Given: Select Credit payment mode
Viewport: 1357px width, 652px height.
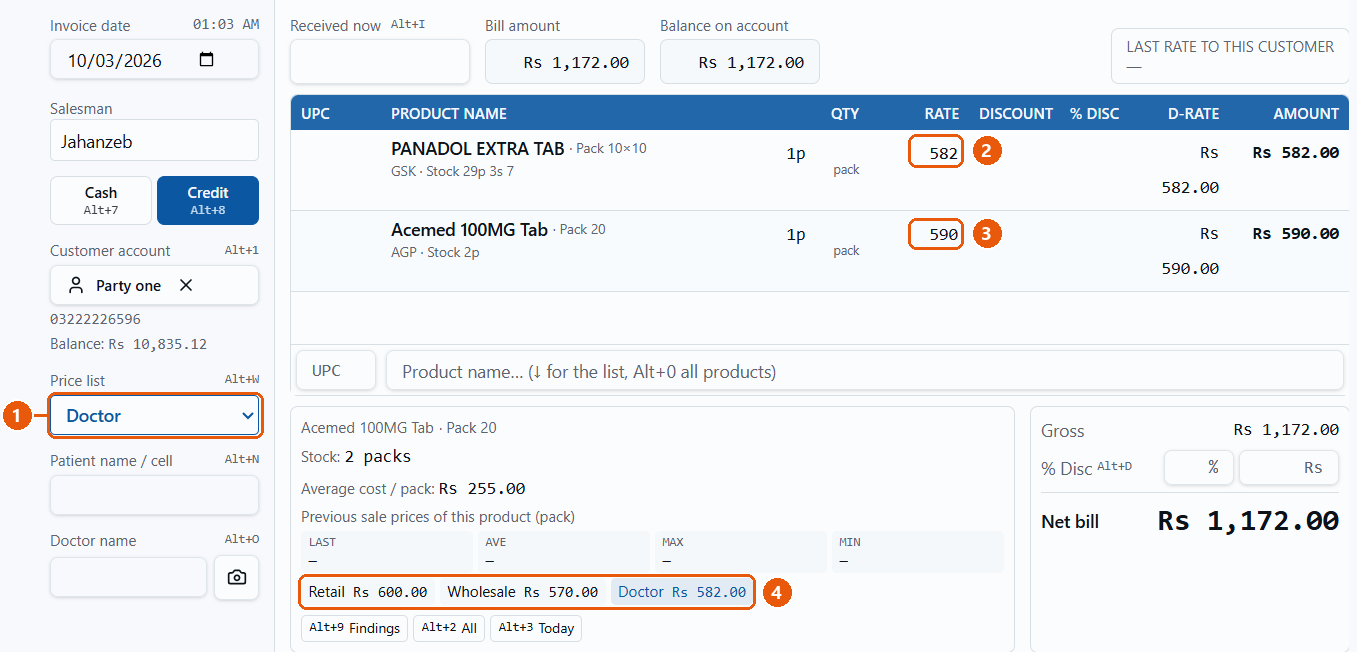Looking at the screenshot, I should pos(208,200).
